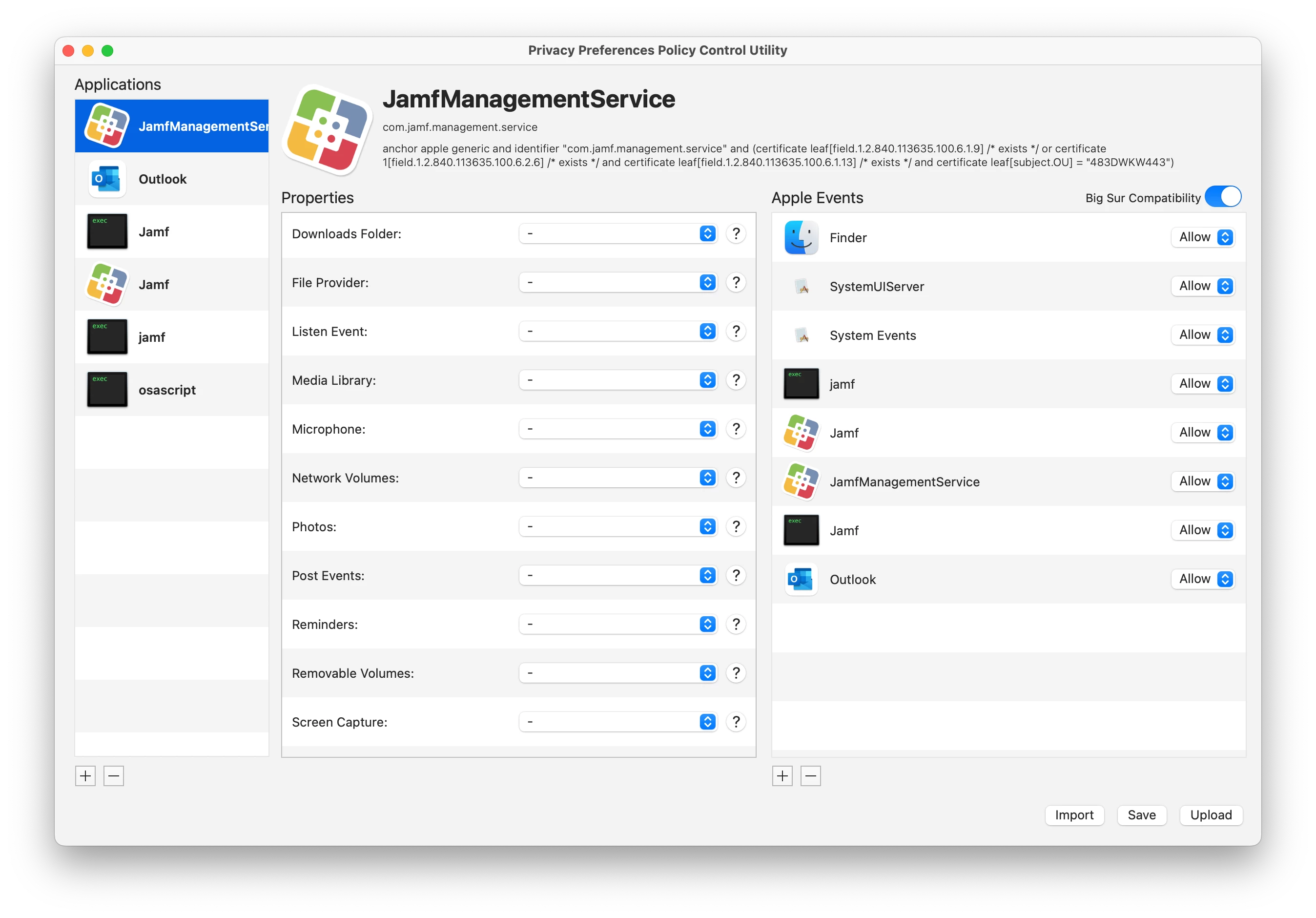Open the Microphone dropdown

(618, 428)
